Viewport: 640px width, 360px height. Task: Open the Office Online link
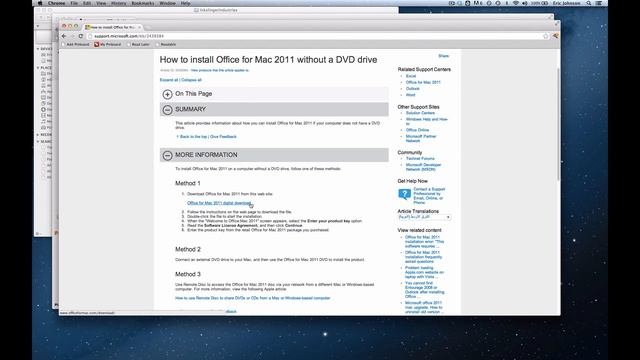(x=417, y=130)
